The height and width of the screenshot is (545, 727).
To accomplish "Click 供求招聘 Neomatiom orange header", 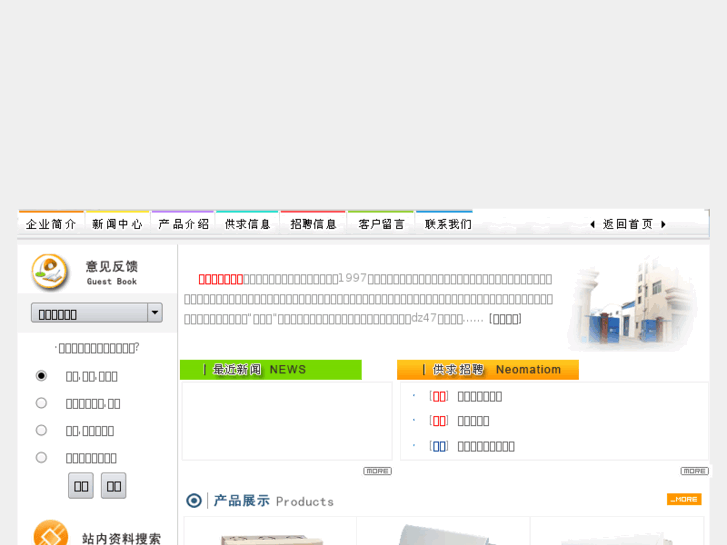I will 488,370.
